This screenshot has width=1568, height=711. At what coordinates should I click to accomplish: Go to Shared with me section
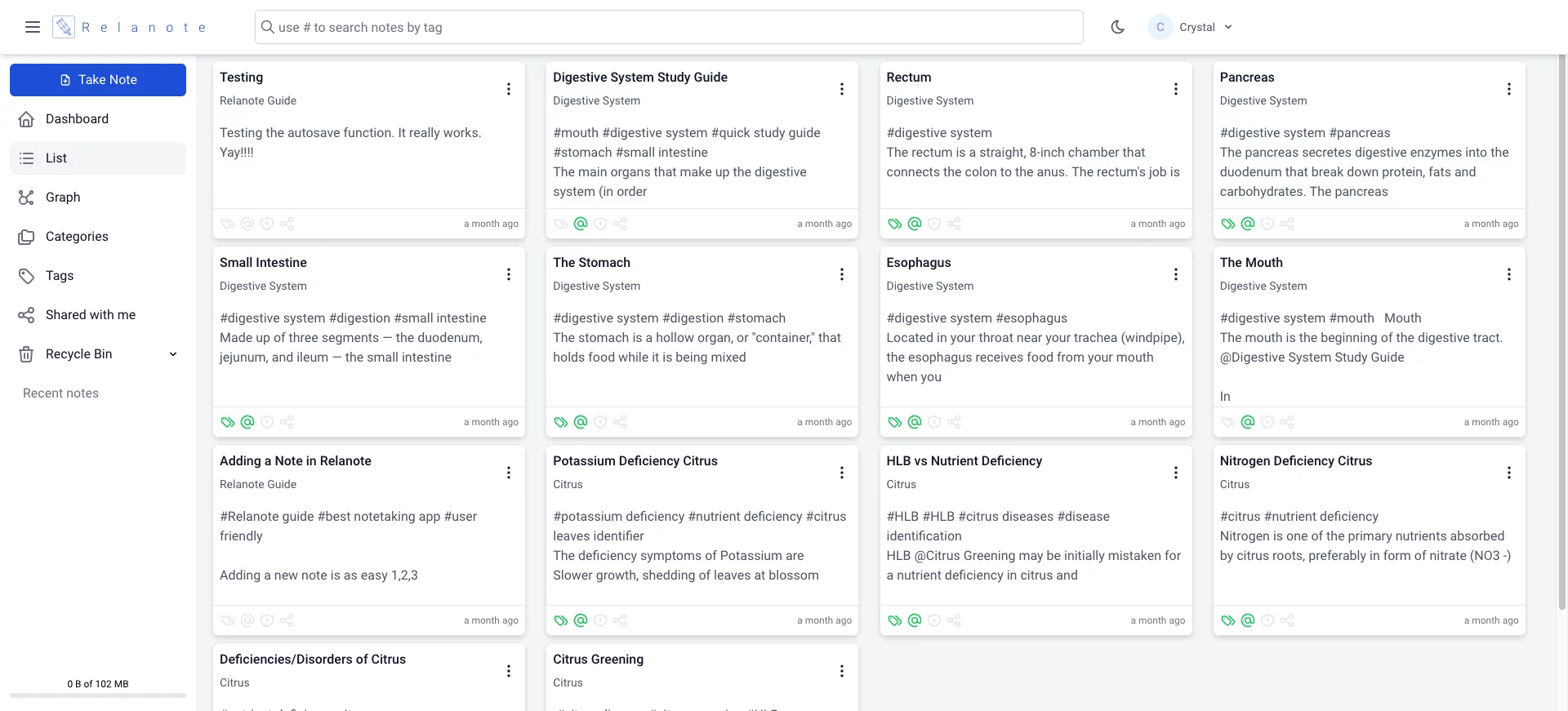[x=90, y=315]
